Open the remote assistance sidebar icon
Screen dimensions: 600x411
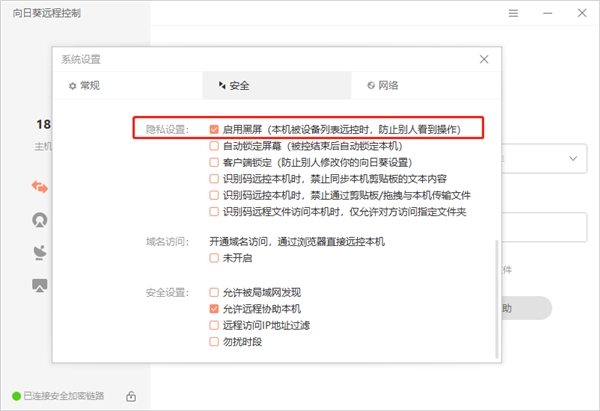[x=40, y=187]
